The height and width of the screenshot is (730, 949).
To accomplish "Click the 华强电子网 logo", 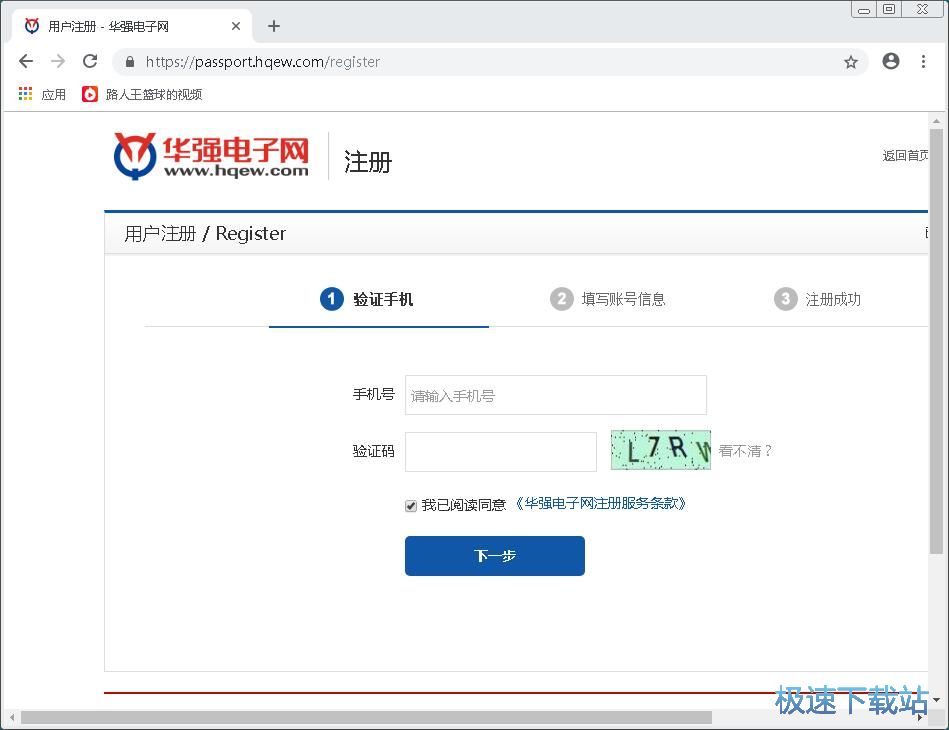I will pyautogui.click(x=211, y=156).
